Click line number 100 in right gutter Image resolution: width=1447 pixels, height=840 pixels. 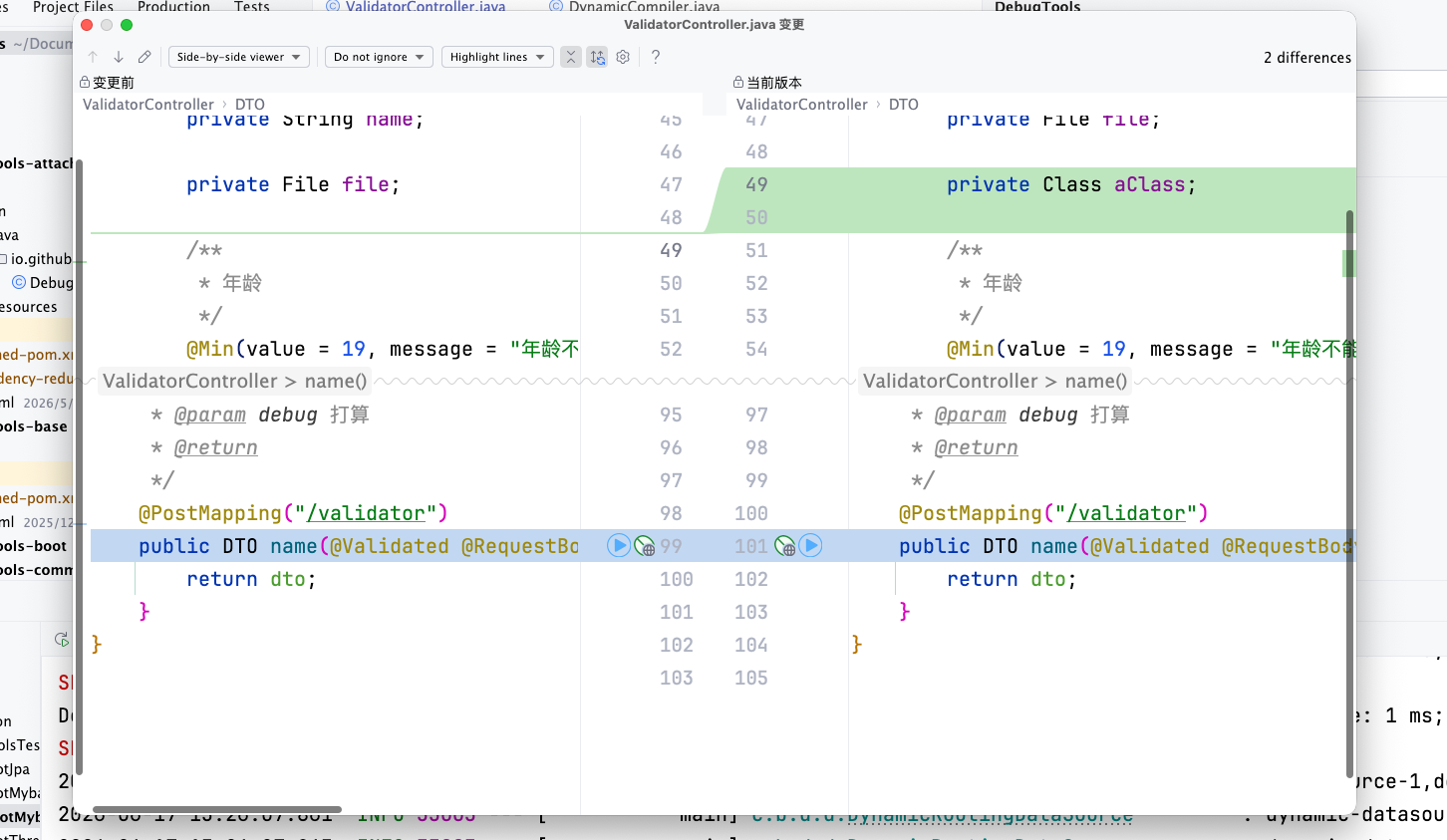pyautogui.click(x=750, y=513)
